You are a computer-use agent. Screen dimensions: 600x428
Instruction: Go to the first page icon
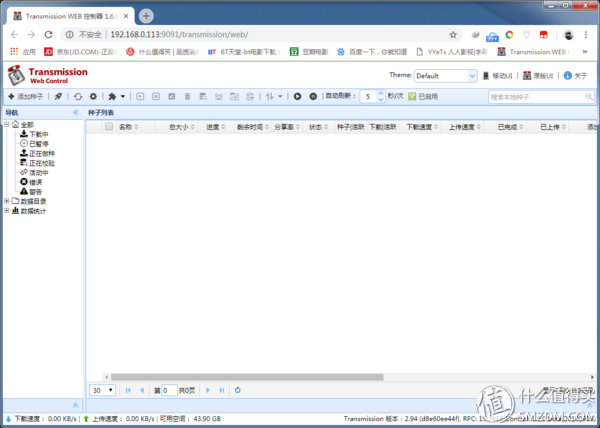tap(128, 390)
